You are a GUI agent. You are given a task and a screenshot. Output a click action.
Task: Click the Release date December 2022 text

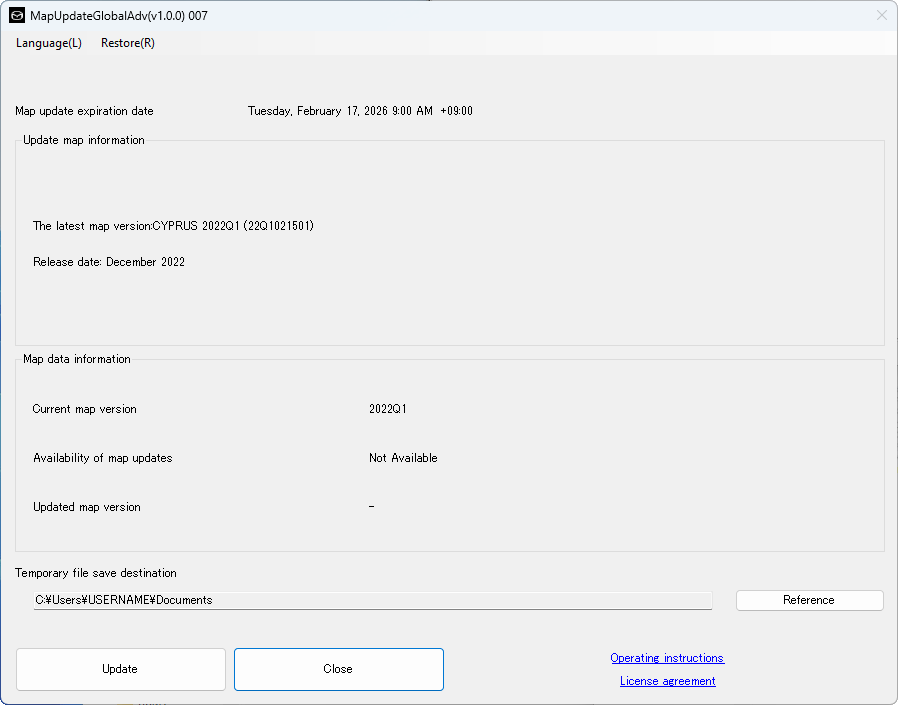(x=109, y=262)
